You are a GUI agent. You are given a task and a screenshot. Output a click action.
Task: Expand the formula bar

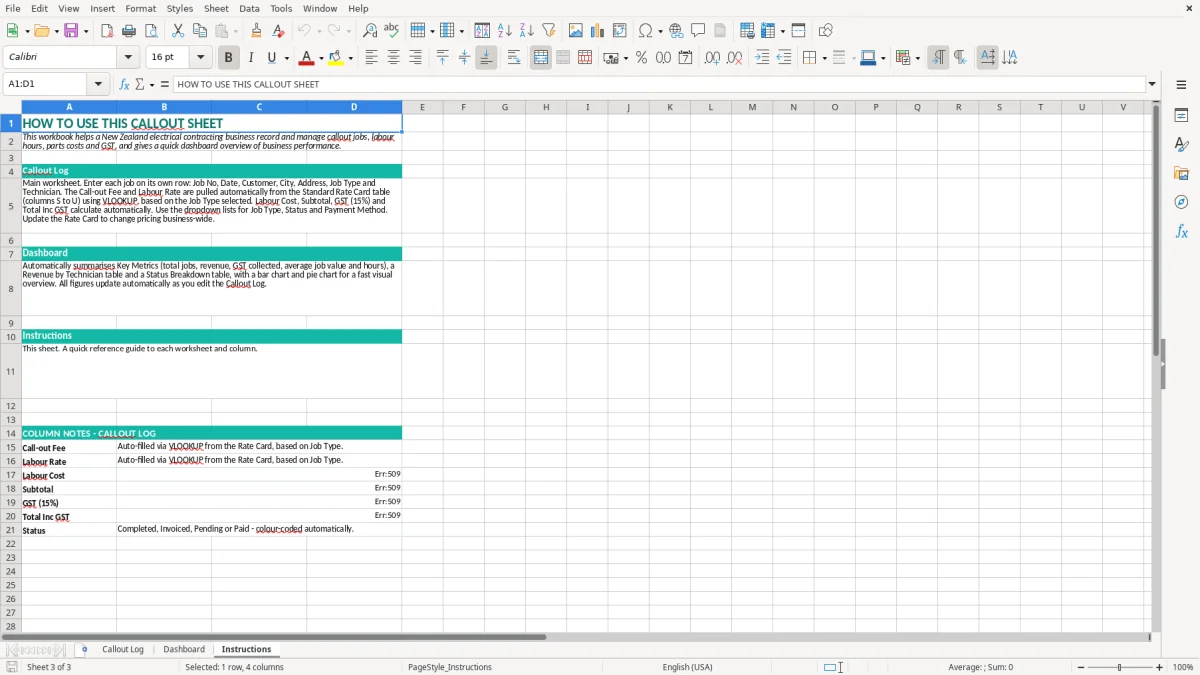(x=1152, y=84)
